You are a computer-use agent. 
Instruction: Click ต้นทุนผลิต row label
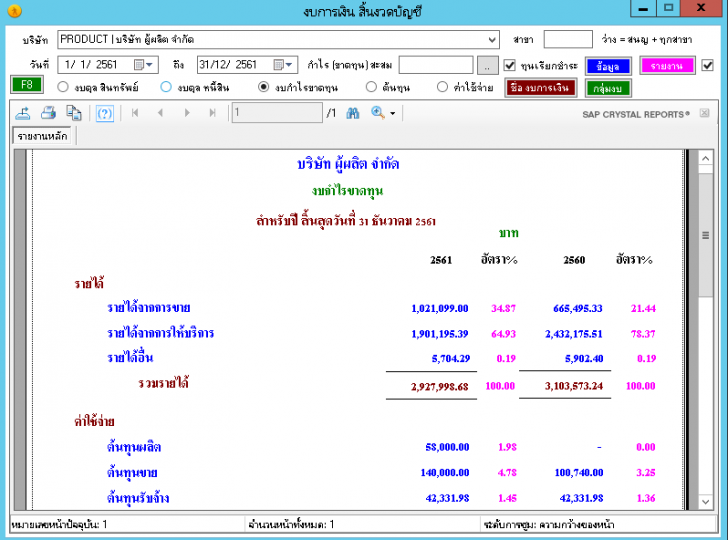pyautogui.click(x=134, y=447)
